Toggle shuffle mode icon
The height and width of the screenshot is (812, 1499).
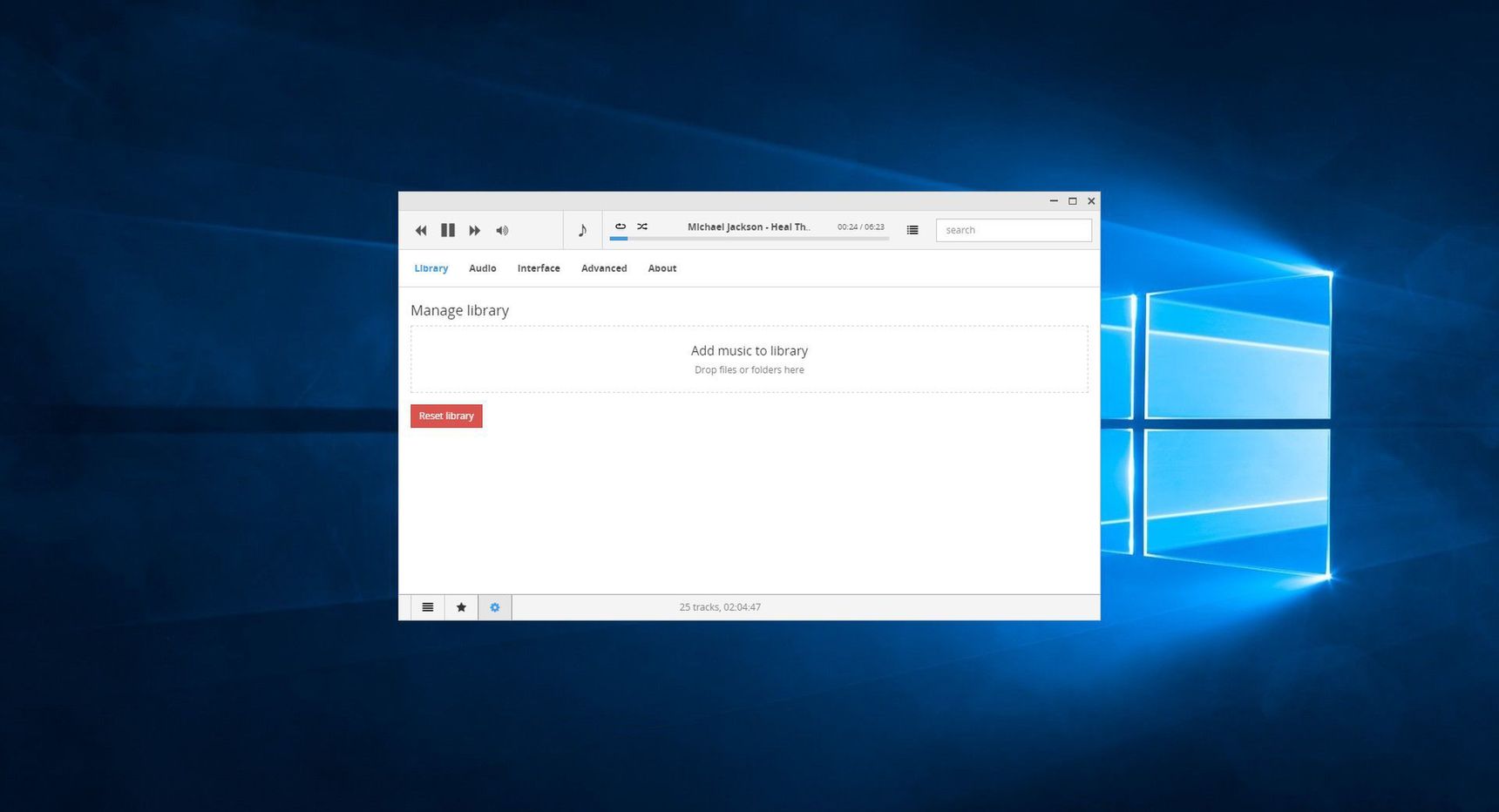coord(642,227)
